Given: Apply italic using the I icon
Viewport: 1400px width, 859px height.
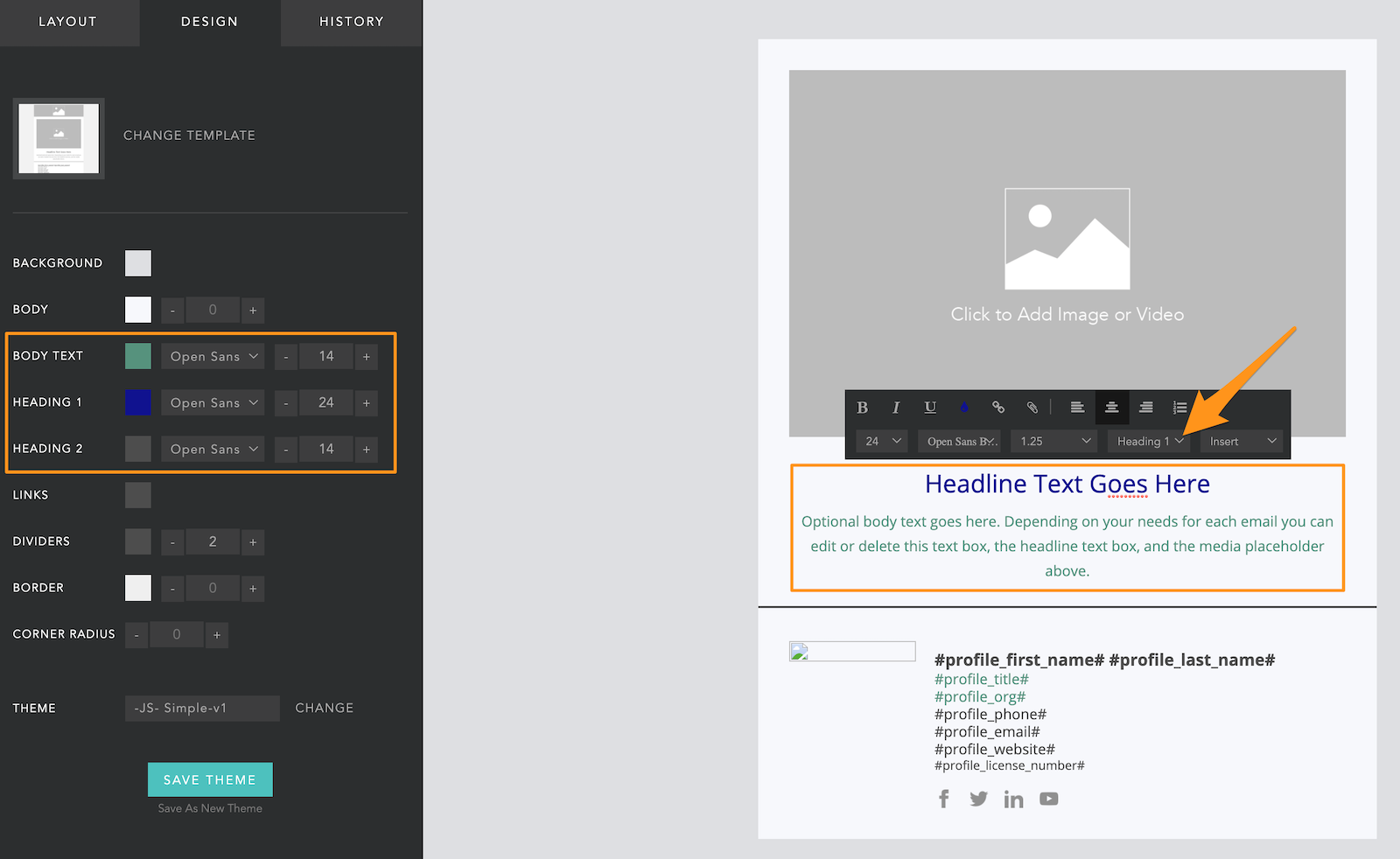Looking at the screenshot, I should [x=896, y=408].
